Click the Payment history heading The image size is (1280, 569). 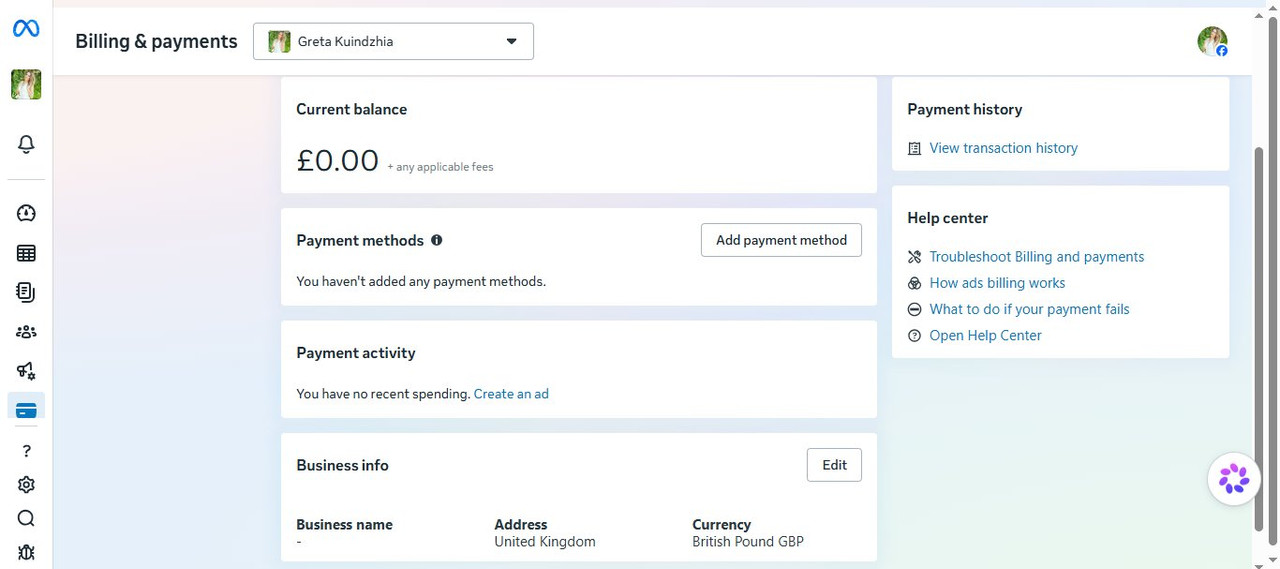pos(965,110)
